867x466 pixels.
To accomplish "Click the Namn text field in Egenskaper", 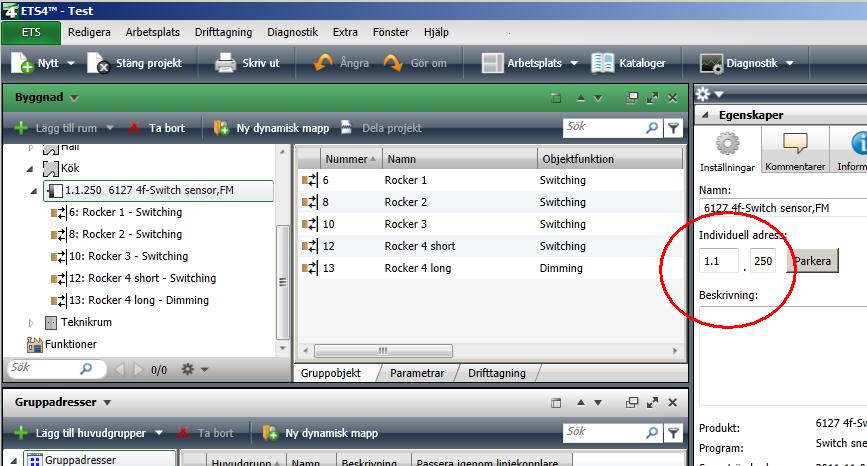I will click(x=782, y=208).
